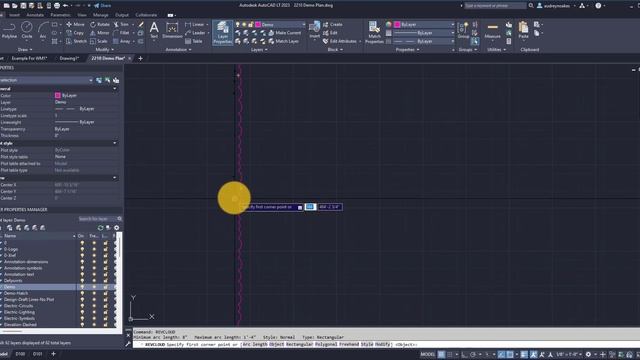Insert a Table annotation
Viewport: 640px width, 360px height.
[194, 41]
